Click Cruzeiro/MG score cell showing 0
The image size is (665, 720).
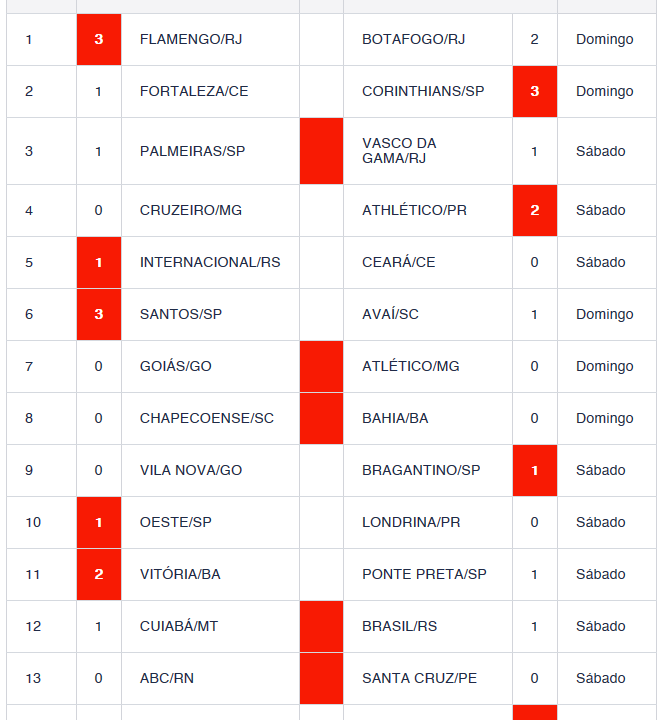point(99,210)
